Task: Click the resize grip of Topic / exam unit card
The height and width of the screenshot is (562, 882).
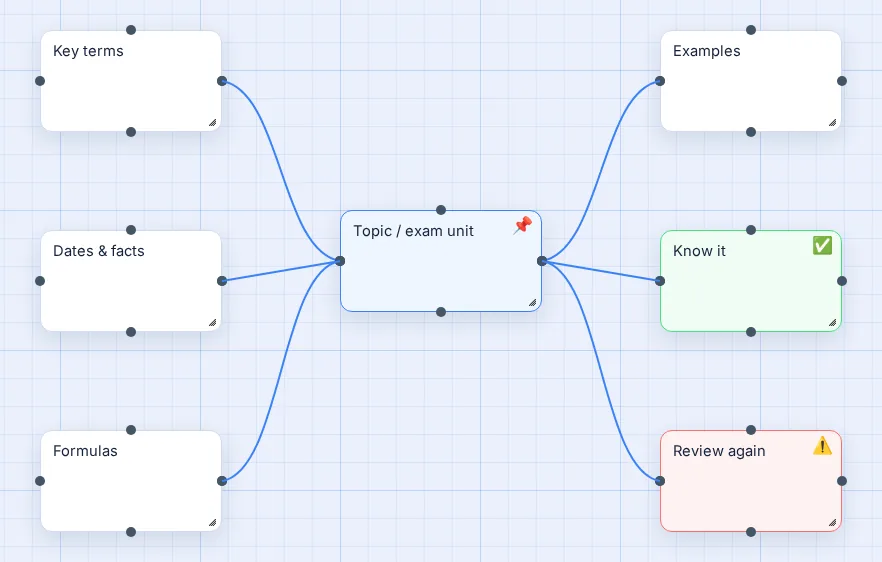Action: tap(533, 303)
